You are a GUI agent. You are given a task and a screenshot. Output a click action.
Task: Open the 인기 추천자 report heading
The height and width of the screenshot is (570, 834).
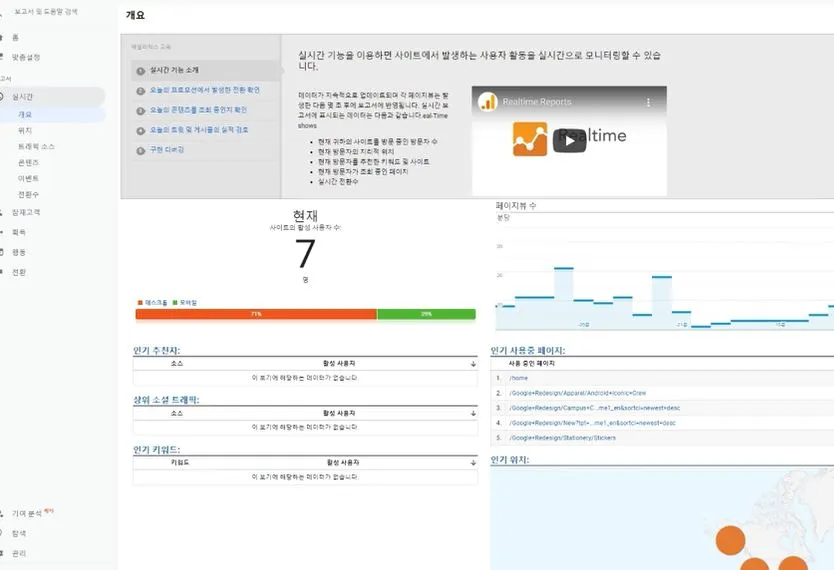(156, 350)
